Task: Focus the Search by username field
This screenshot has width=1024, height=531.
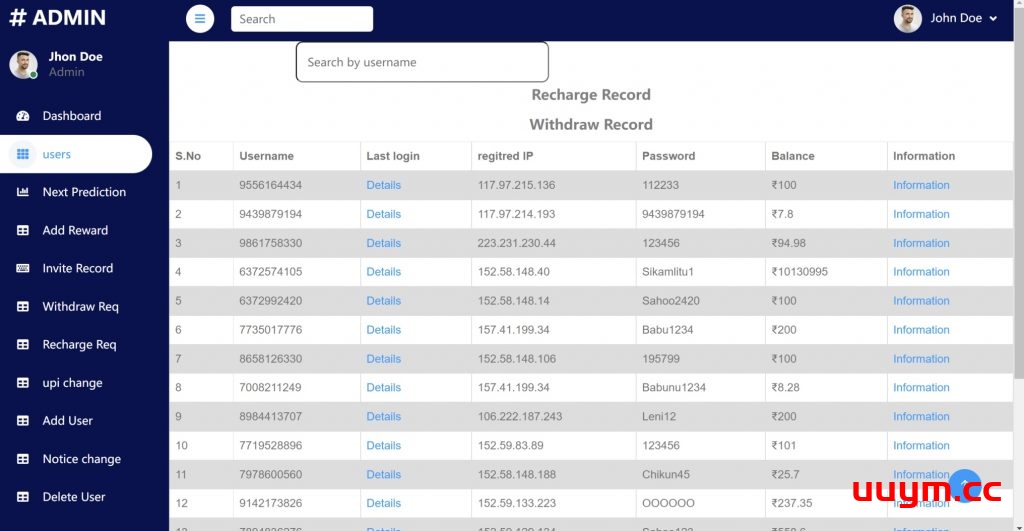Action: 422,62
